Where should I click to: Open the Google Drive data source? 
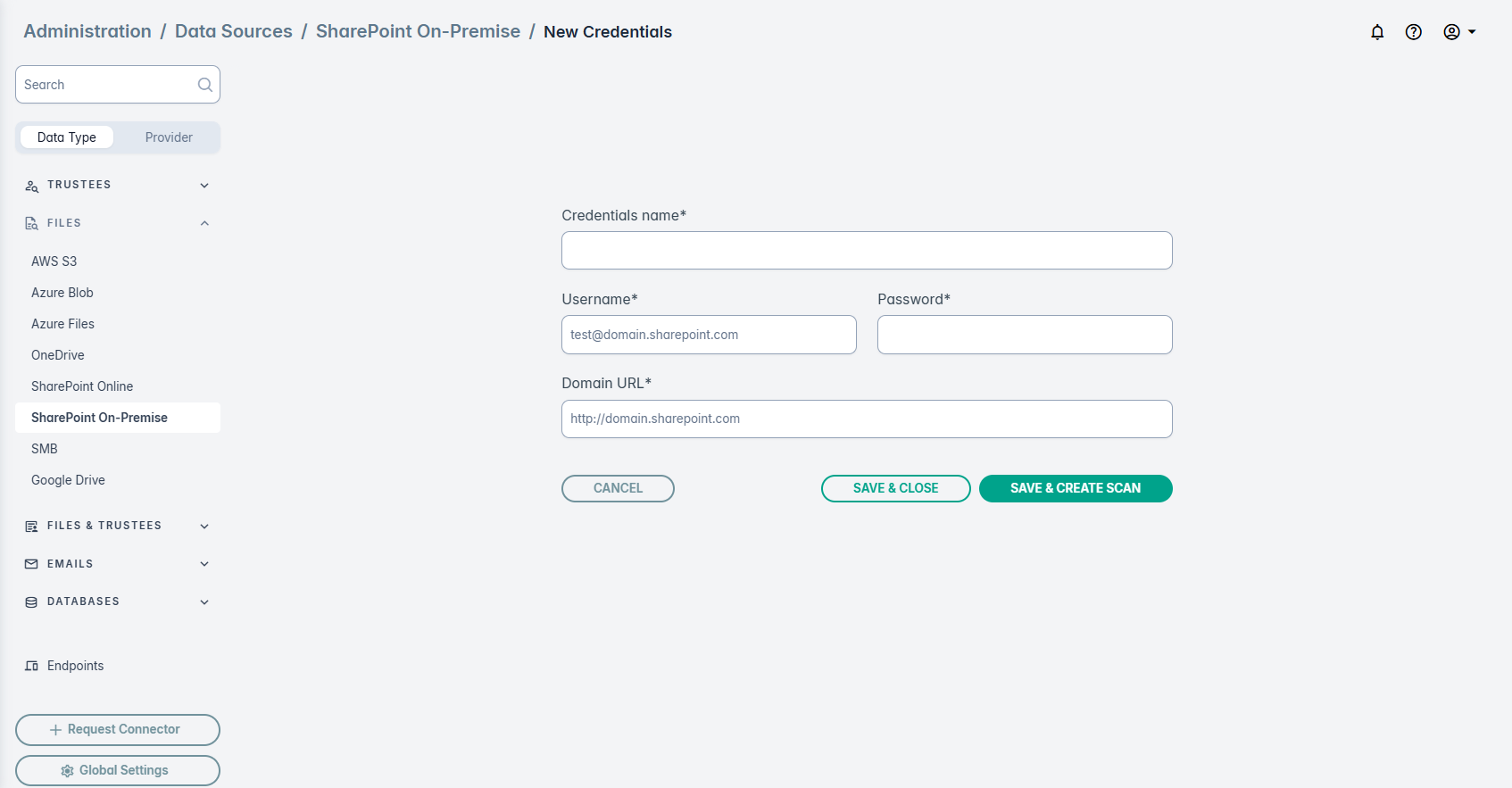coord(68,480)
